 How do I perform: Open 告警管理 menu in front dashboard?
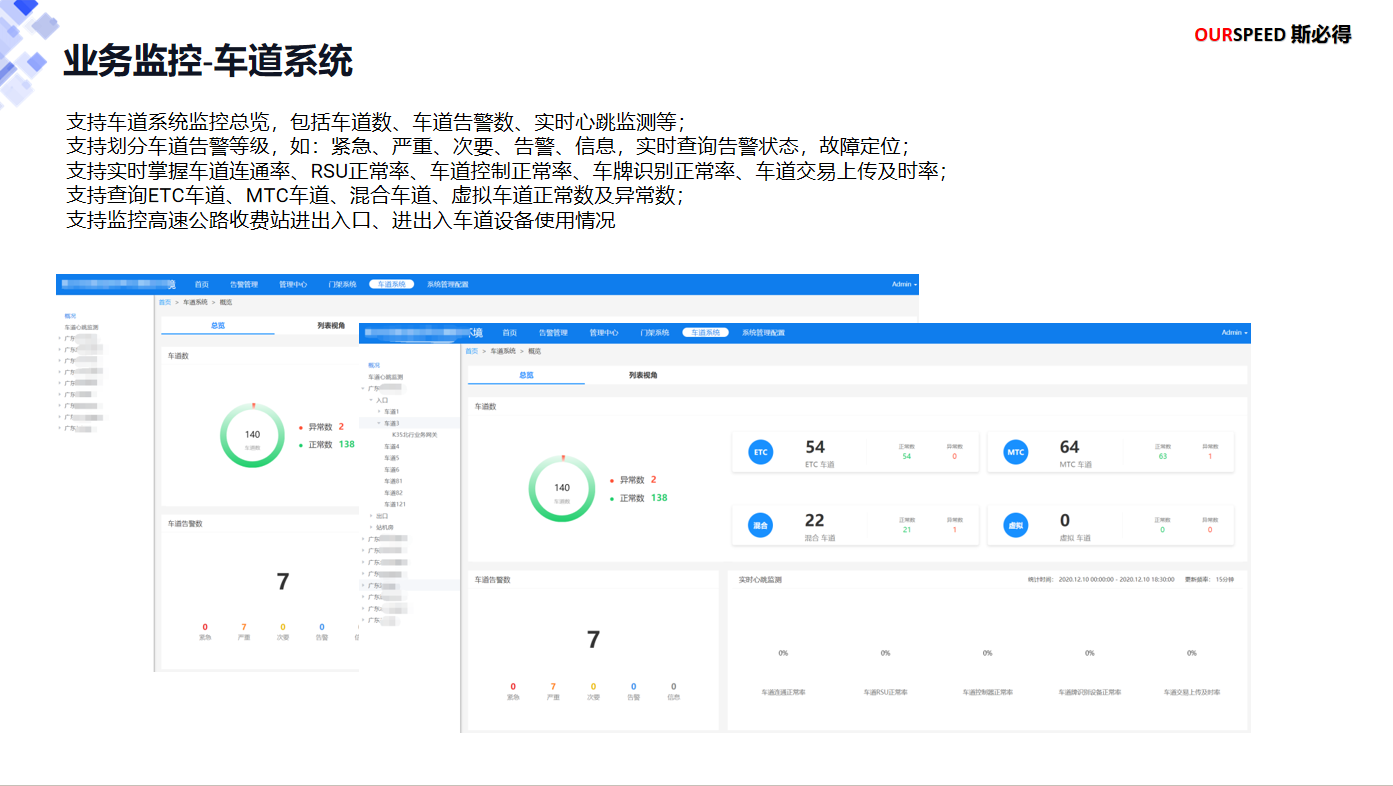click(x=553, y=333)
